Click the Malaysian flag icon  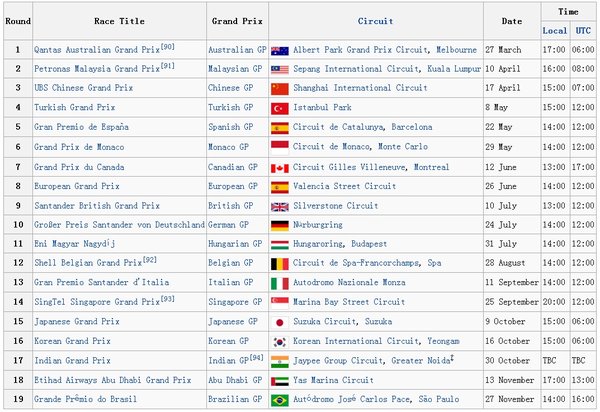280,69
